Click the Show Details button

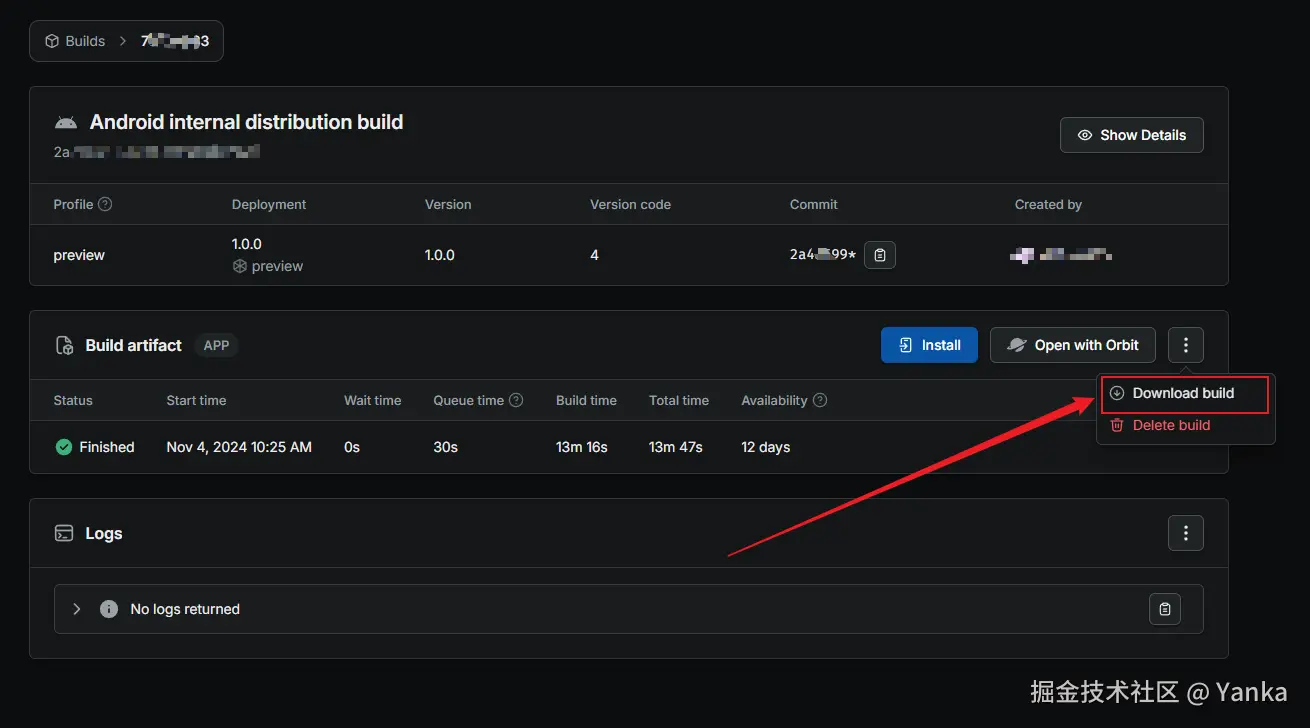click(x=1131, y=135)
